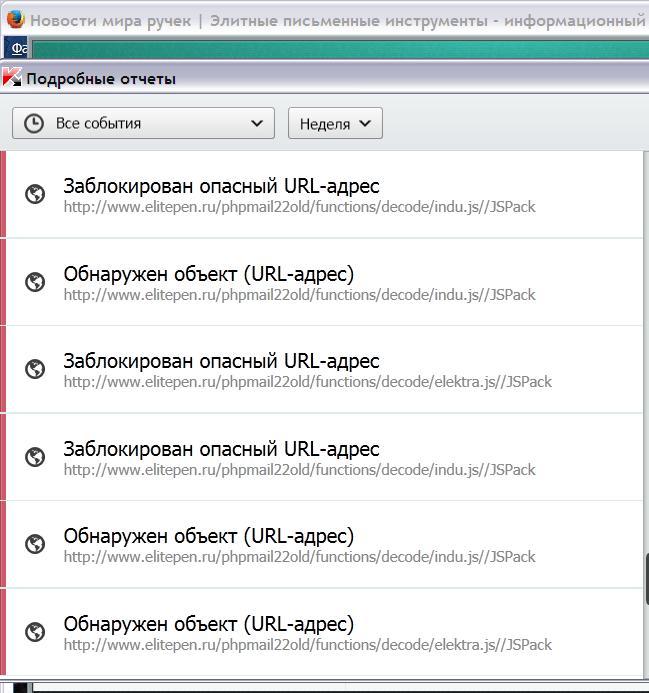Click the first elektra.js URL under a blocked event
This screenshot has width=649, height=693.
(x=307, y=382)
